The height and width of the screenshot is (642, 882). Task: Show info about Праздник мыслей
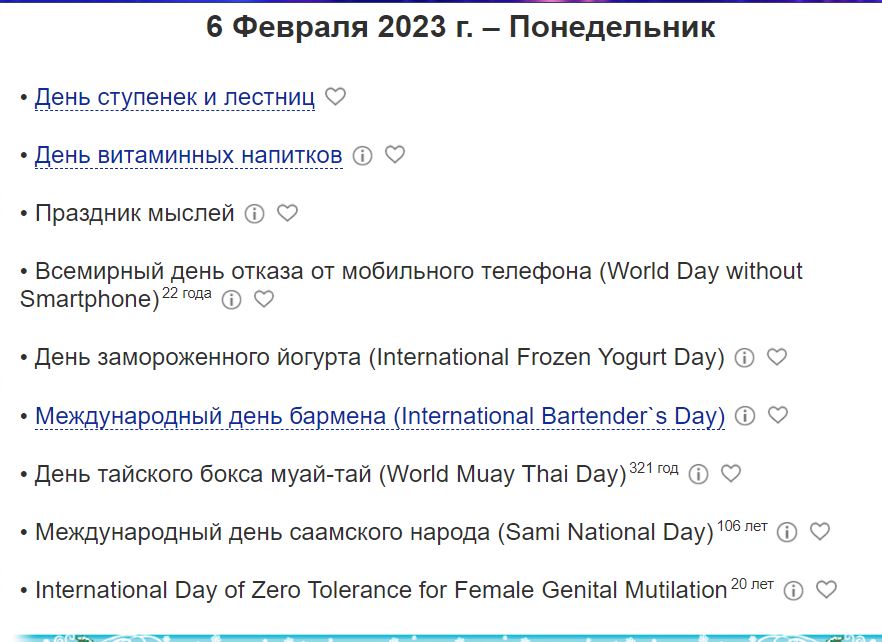tap(255, 214)
